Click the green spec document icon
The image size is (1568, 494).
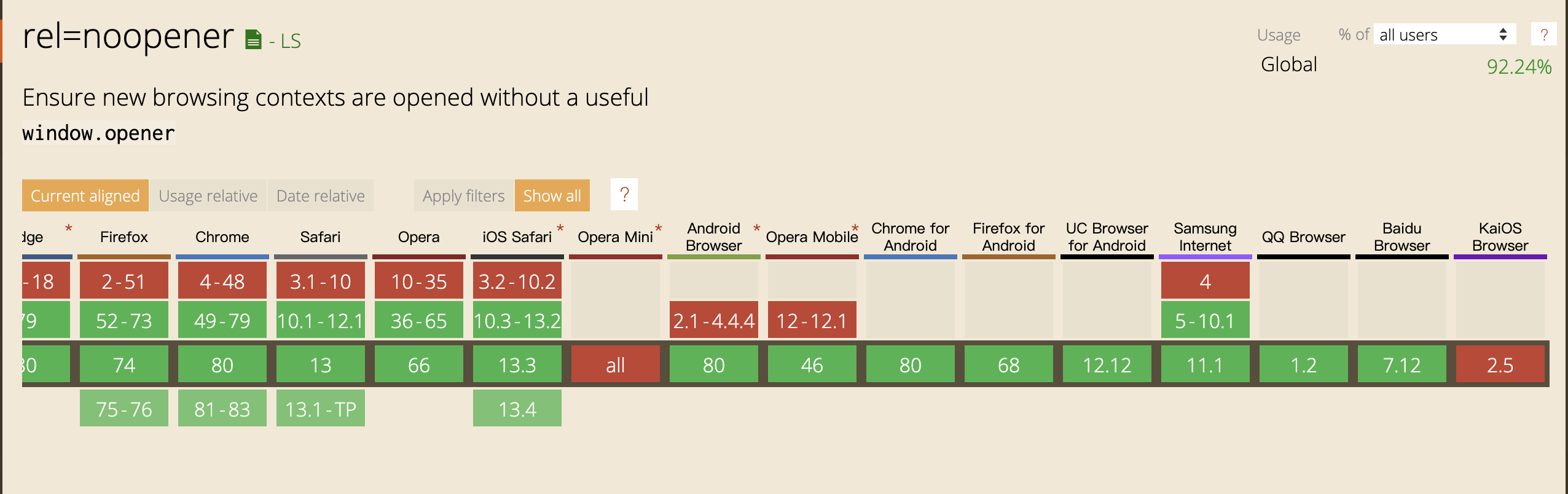coord(253,40)
